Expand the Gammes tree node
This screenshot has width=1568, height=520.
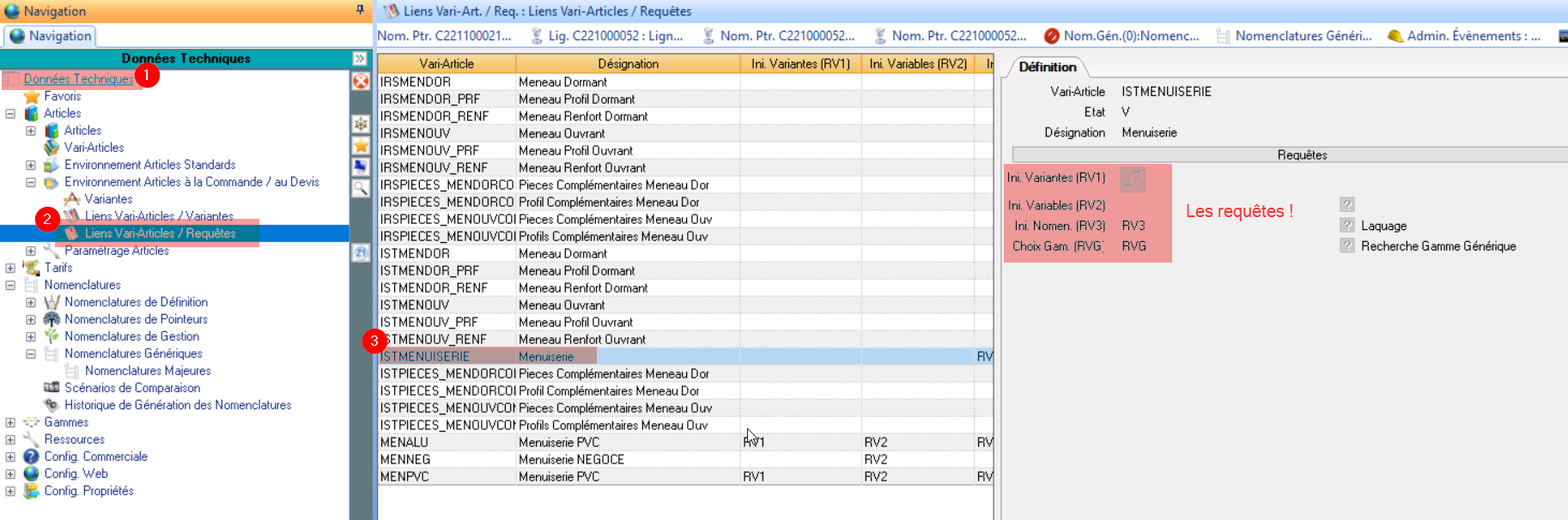(x=10, y=422)
